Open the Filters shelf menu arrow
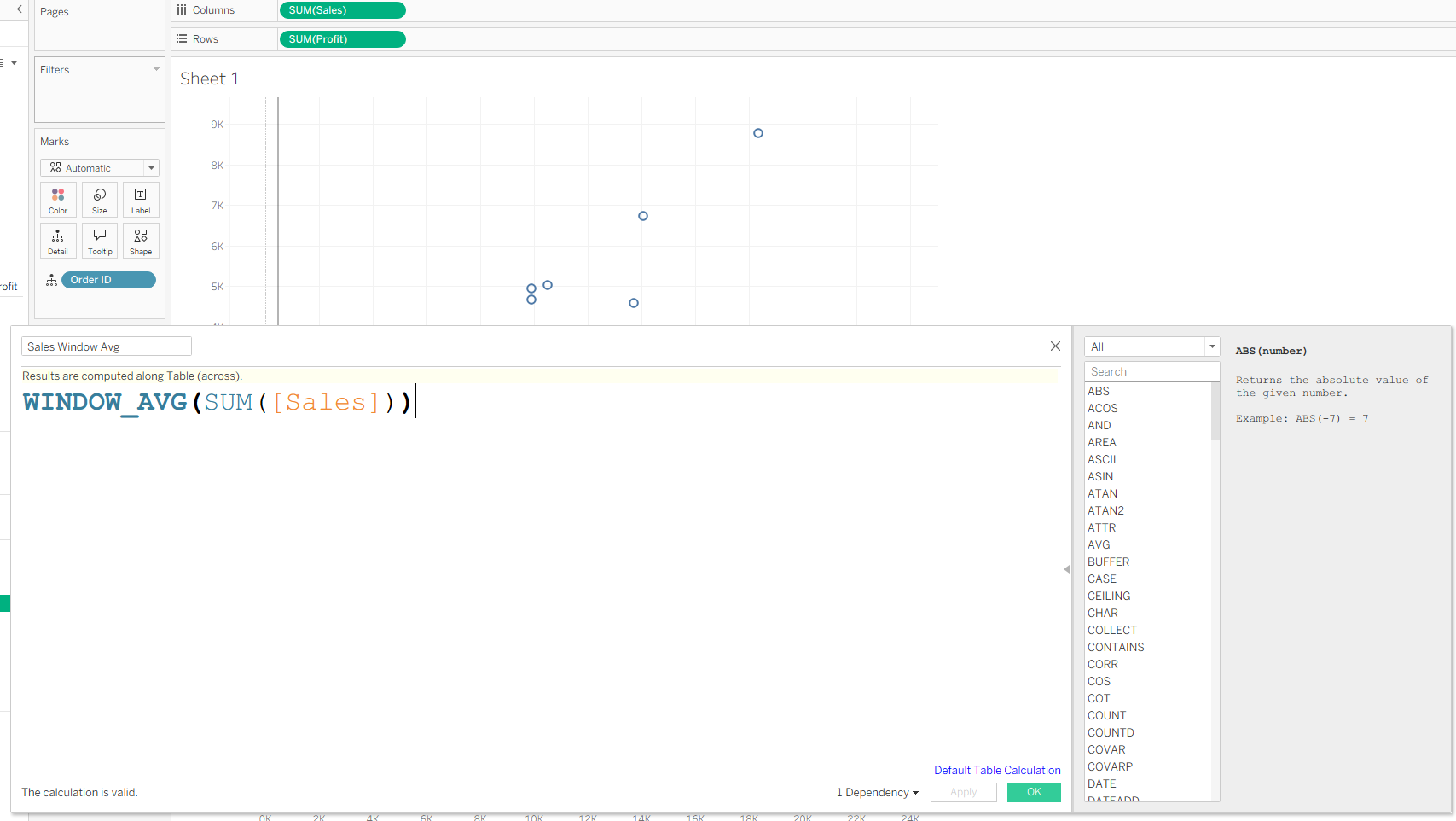Viewport: 1456px width, 821px height. (156, 69)
